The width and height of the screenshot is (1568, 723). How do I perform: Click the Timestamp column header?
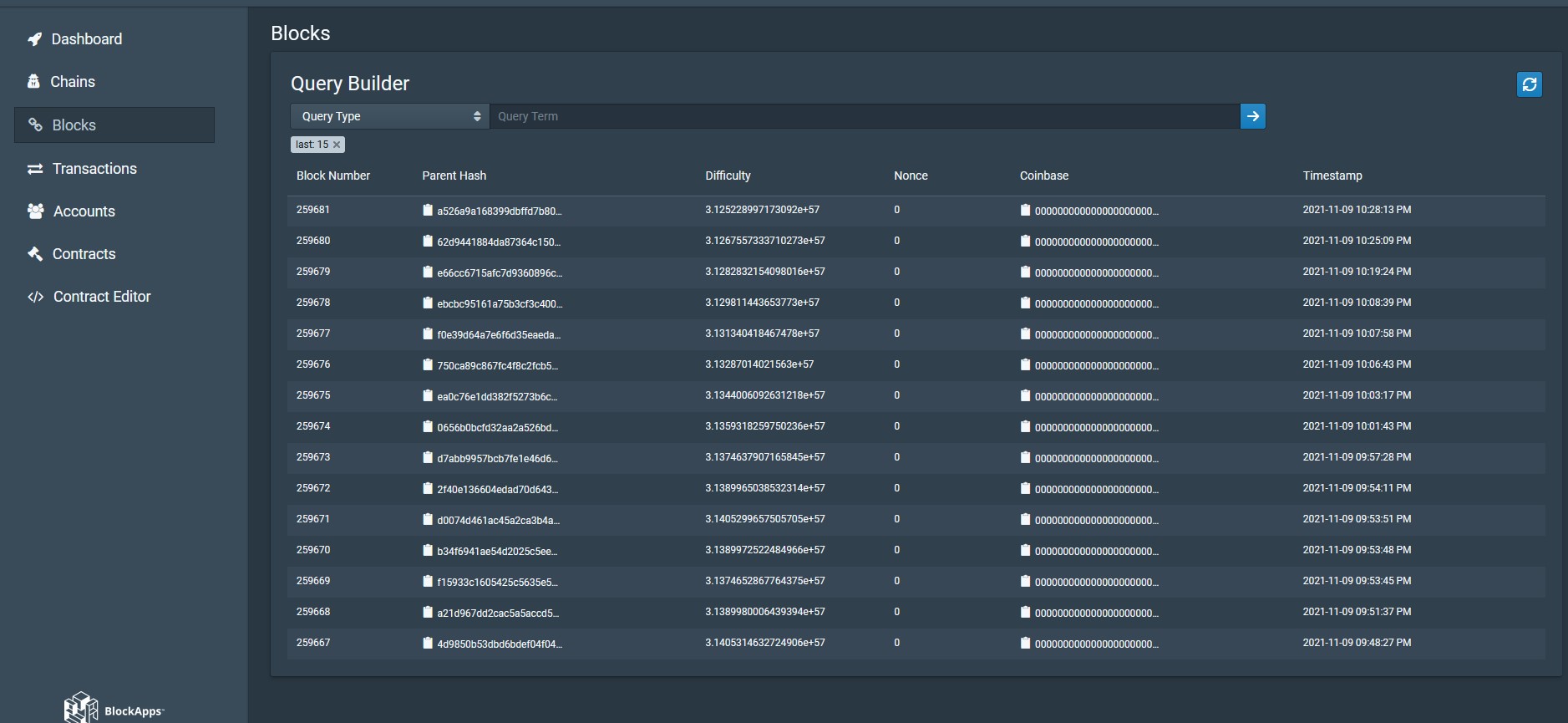[x=1332, y=176]
